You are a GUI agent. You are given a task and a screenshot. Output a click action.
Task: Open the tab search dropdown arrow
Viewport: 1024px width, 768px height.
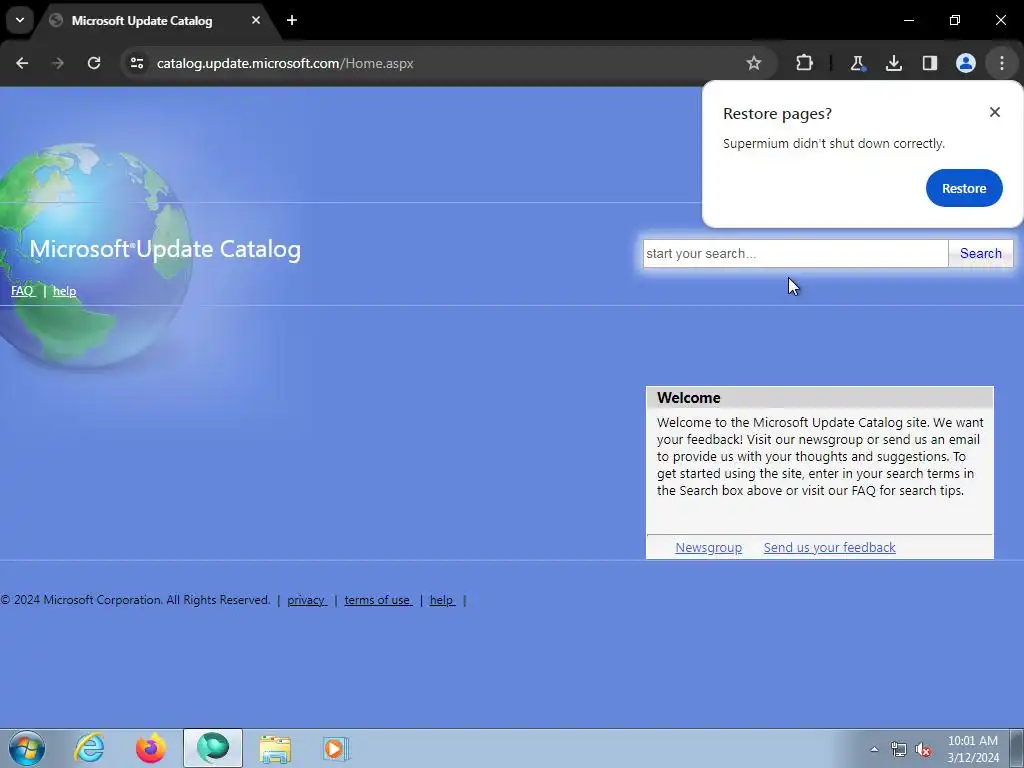20,20
